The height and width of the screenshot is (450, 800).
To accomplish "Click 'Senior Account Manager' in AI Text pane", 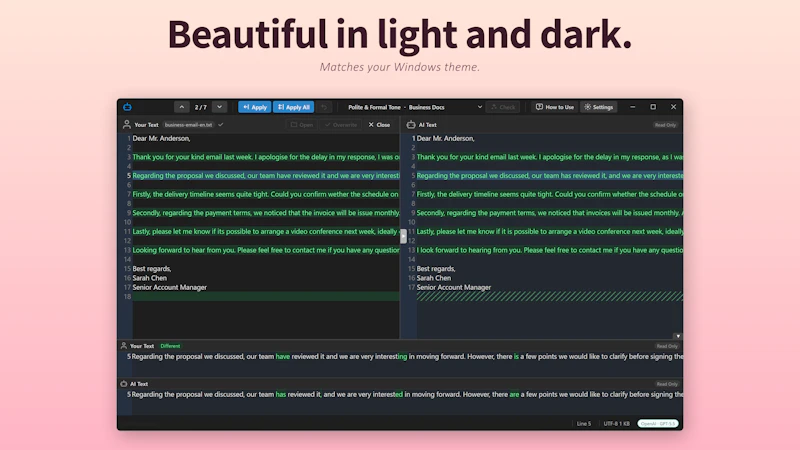I will pyautogui.click(x=454, y=287).
